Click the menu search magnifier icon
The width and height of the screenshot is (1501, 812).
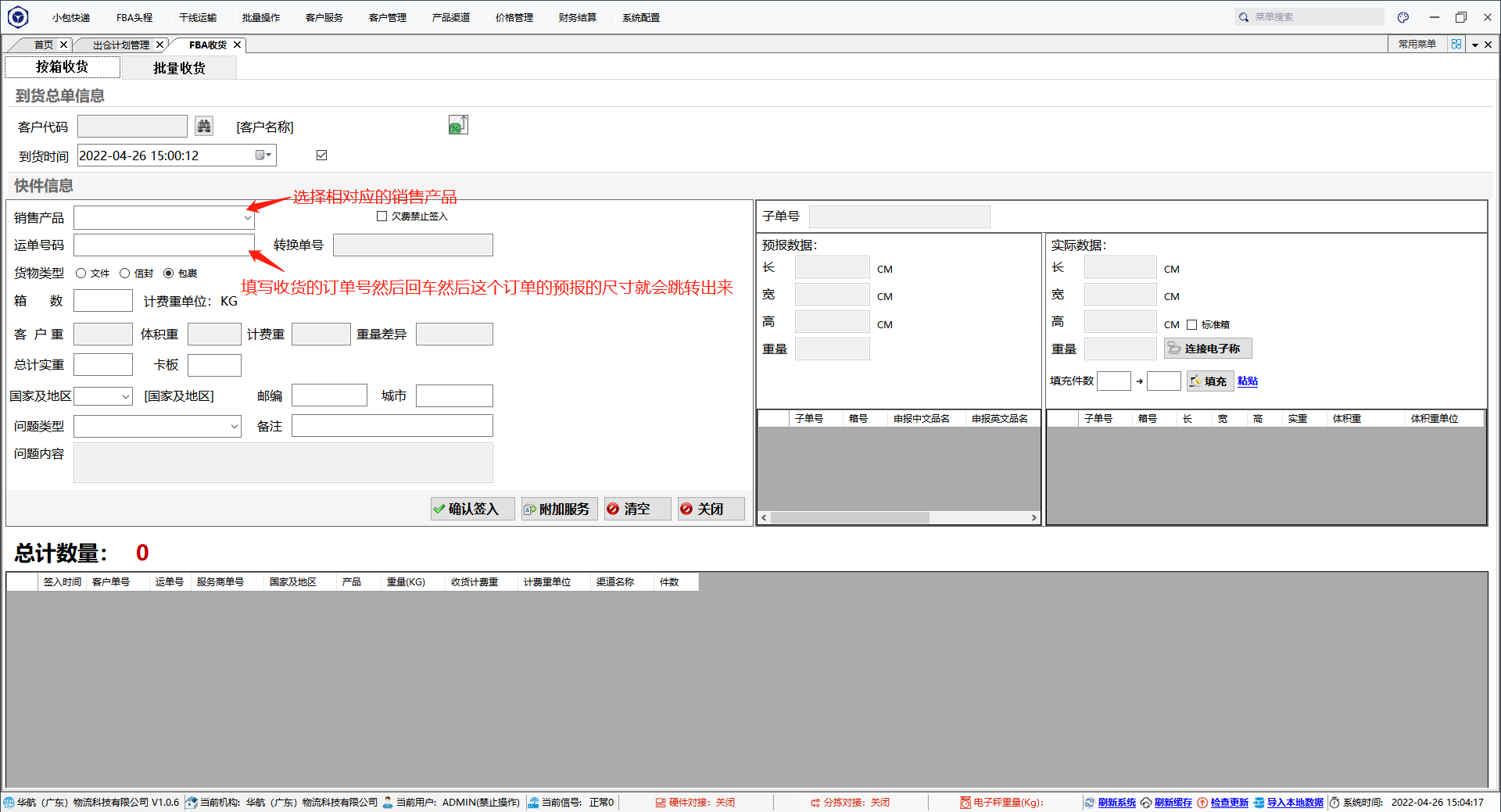1243,17
